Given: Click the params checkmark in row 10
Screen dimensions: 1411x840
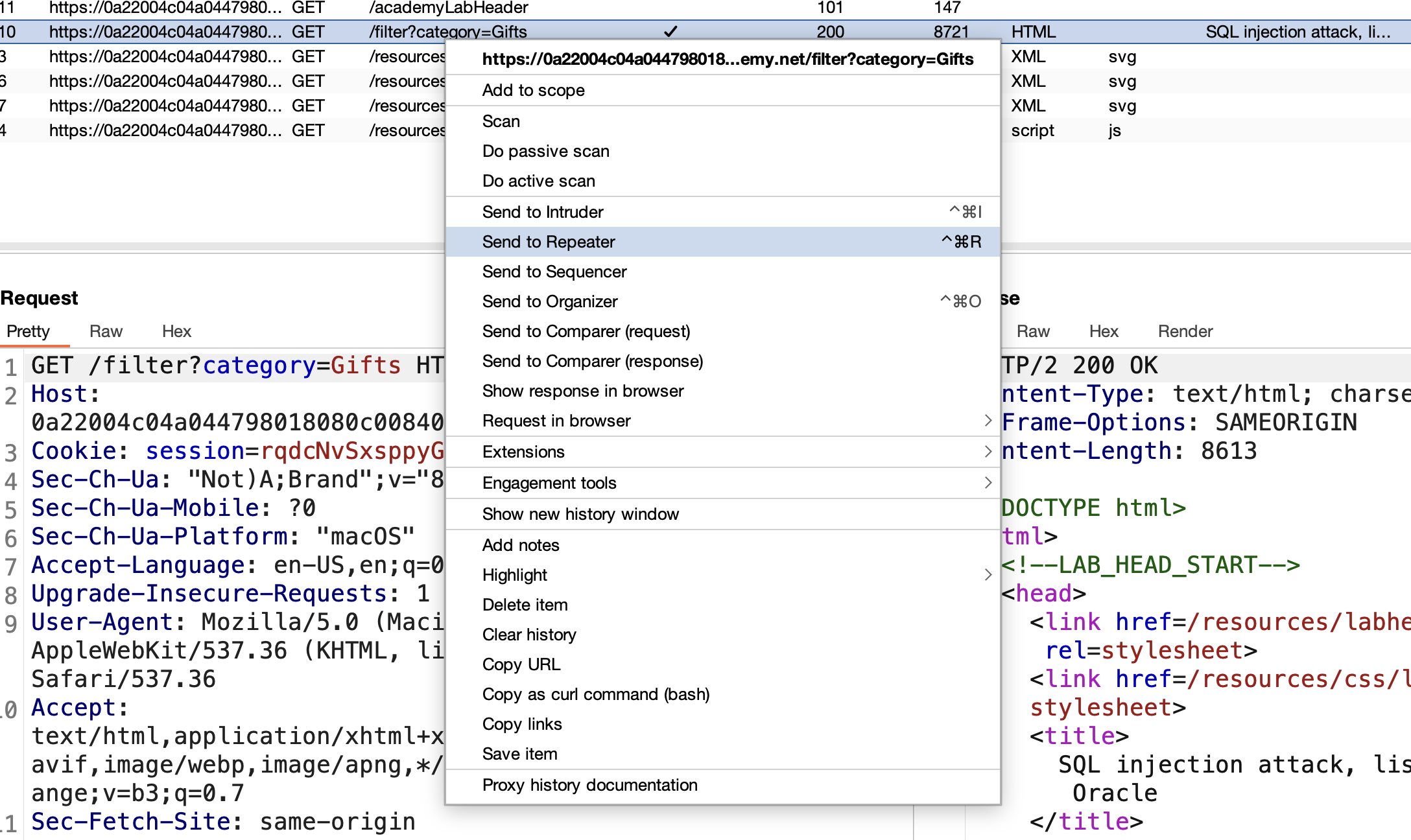Looking at the screenshot, I should pyautogui.click(x=671, y=32).
